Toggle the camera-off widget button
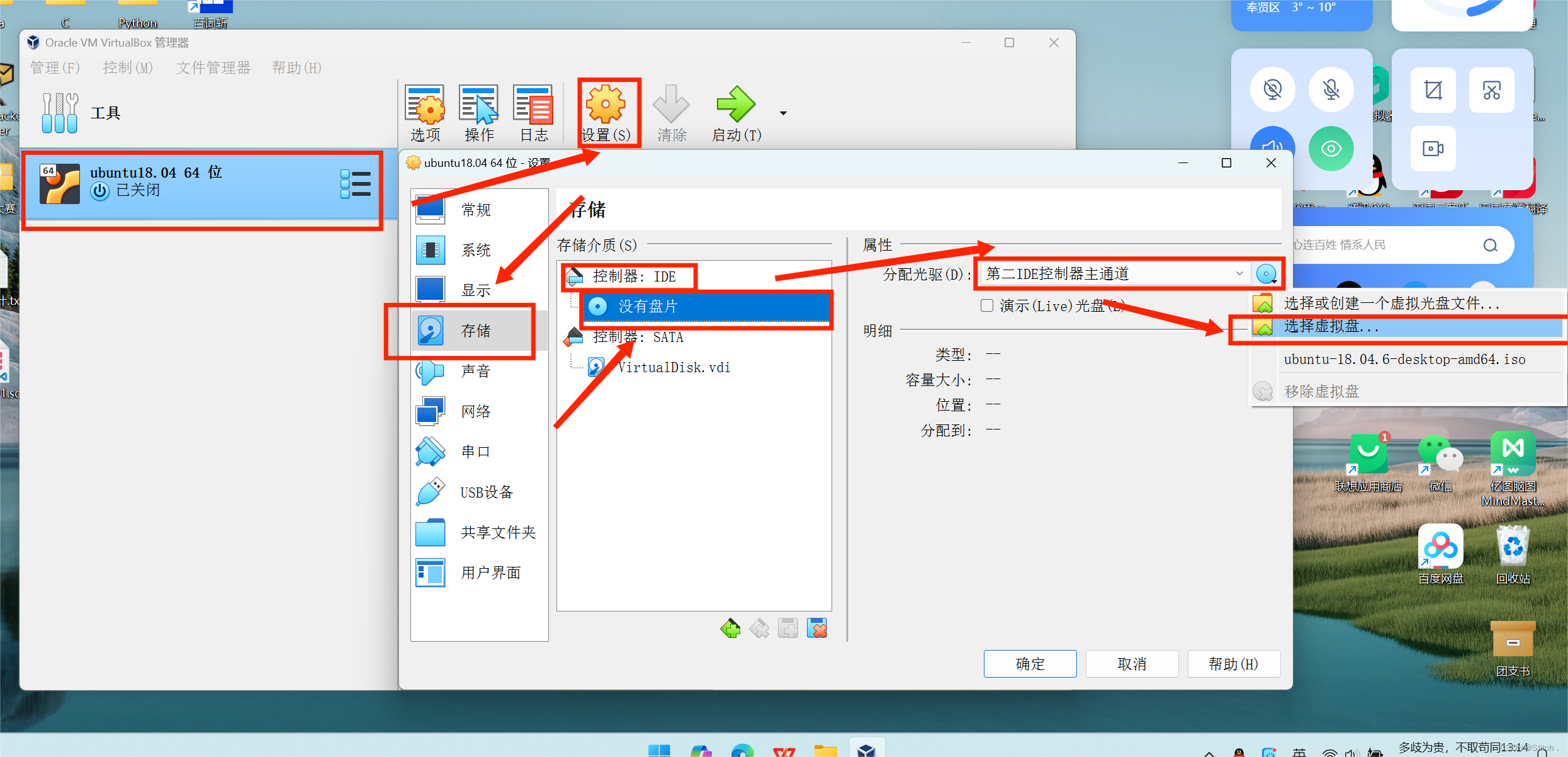Screen dimensions: 1568x757 (x=1273, y=89)
